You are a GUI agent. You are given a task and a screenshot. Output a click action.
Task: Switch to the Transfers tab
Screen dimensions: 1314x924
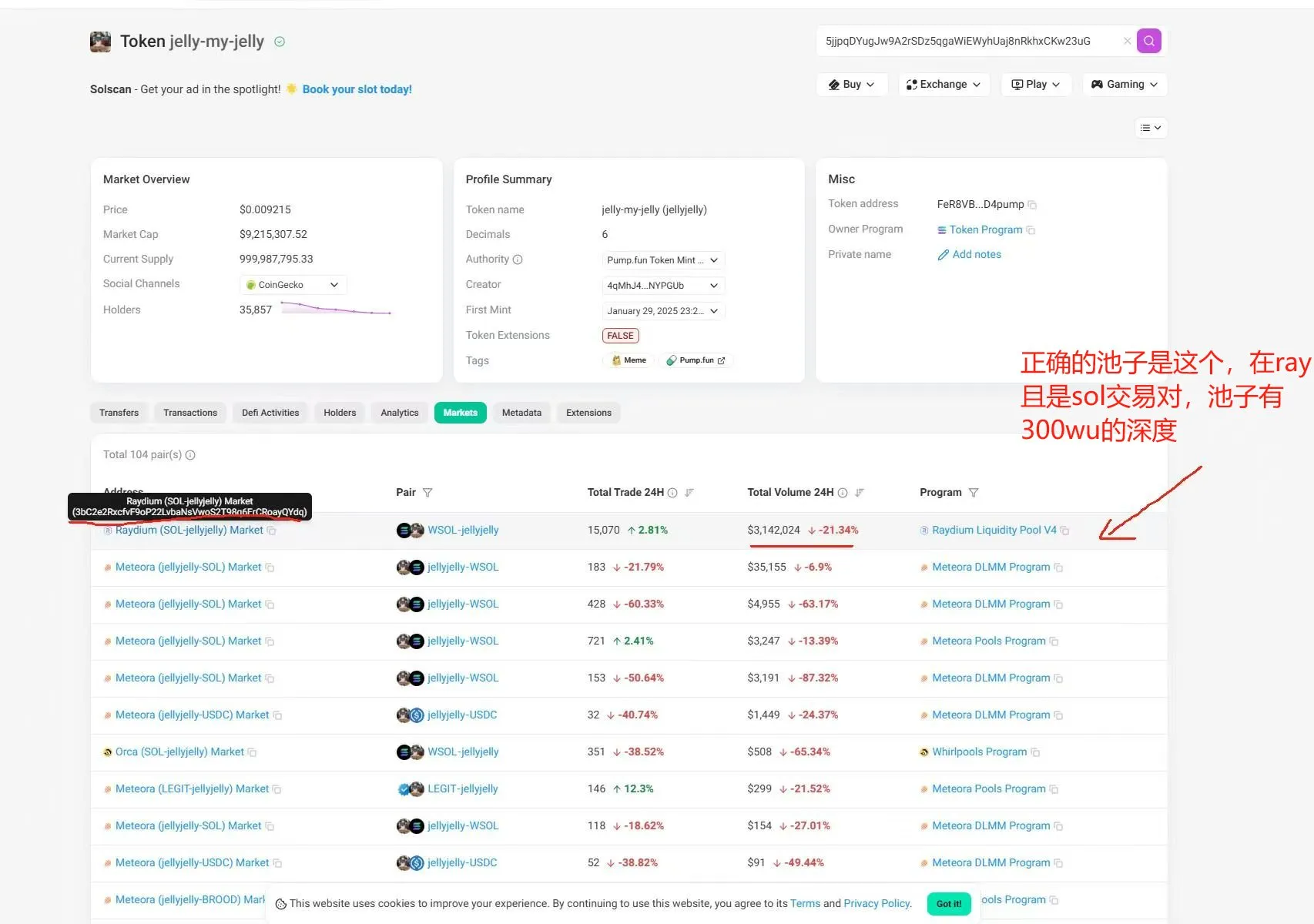tap(119, 413)
